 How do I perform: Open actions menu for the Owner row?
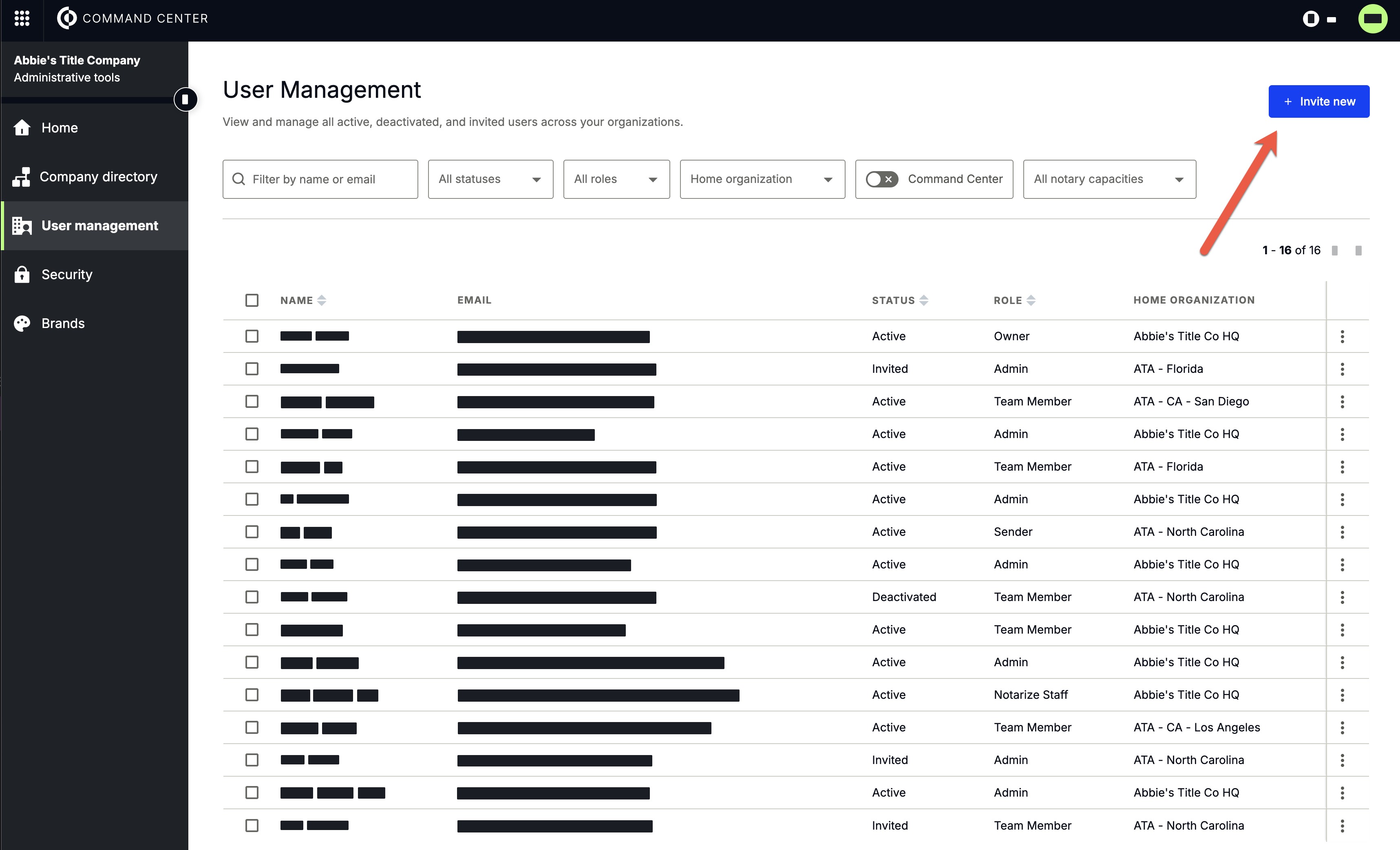[x=1342, y=336]
